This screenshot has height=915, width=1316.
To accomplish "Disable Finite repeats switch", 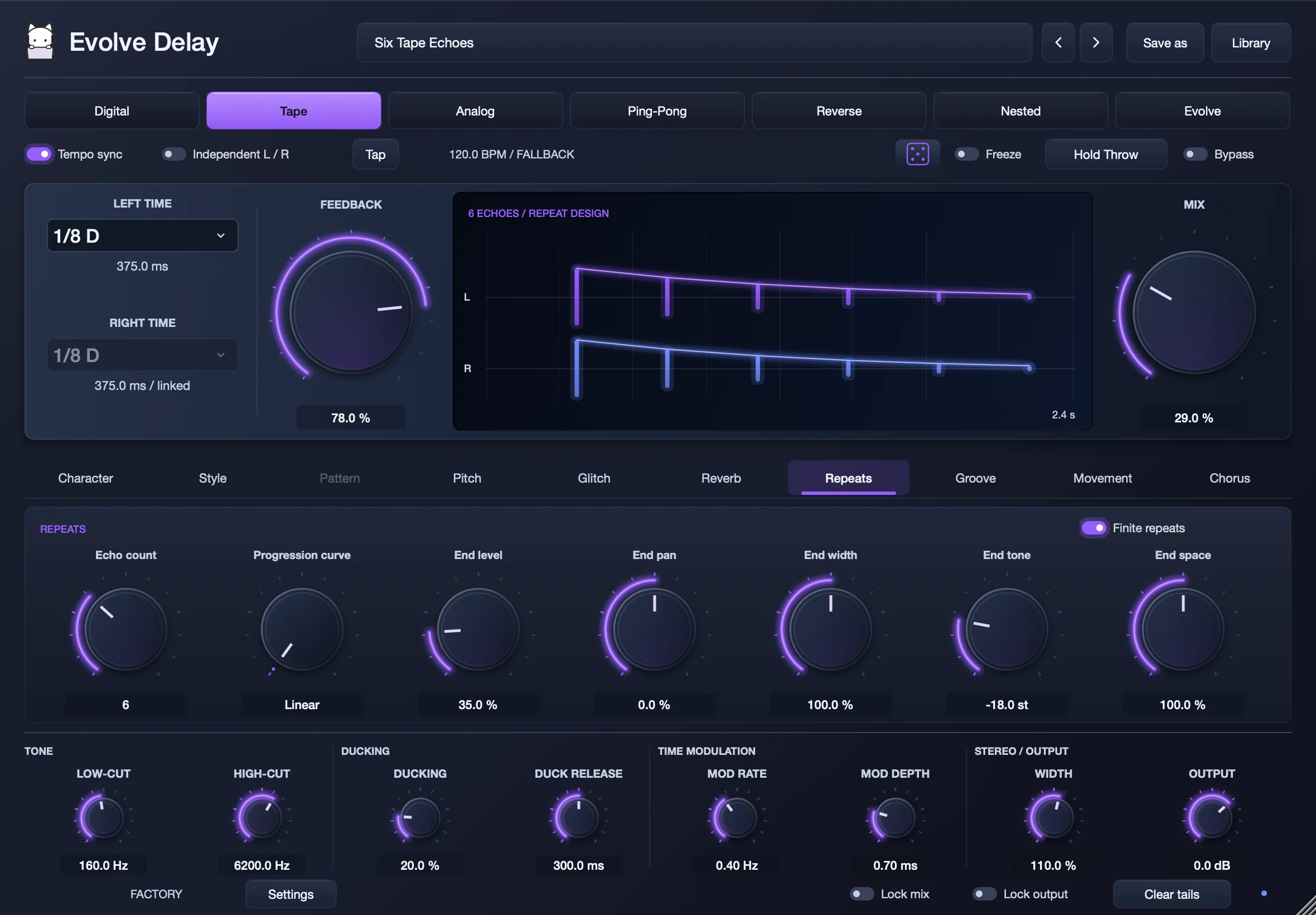I will (1094, 528).
